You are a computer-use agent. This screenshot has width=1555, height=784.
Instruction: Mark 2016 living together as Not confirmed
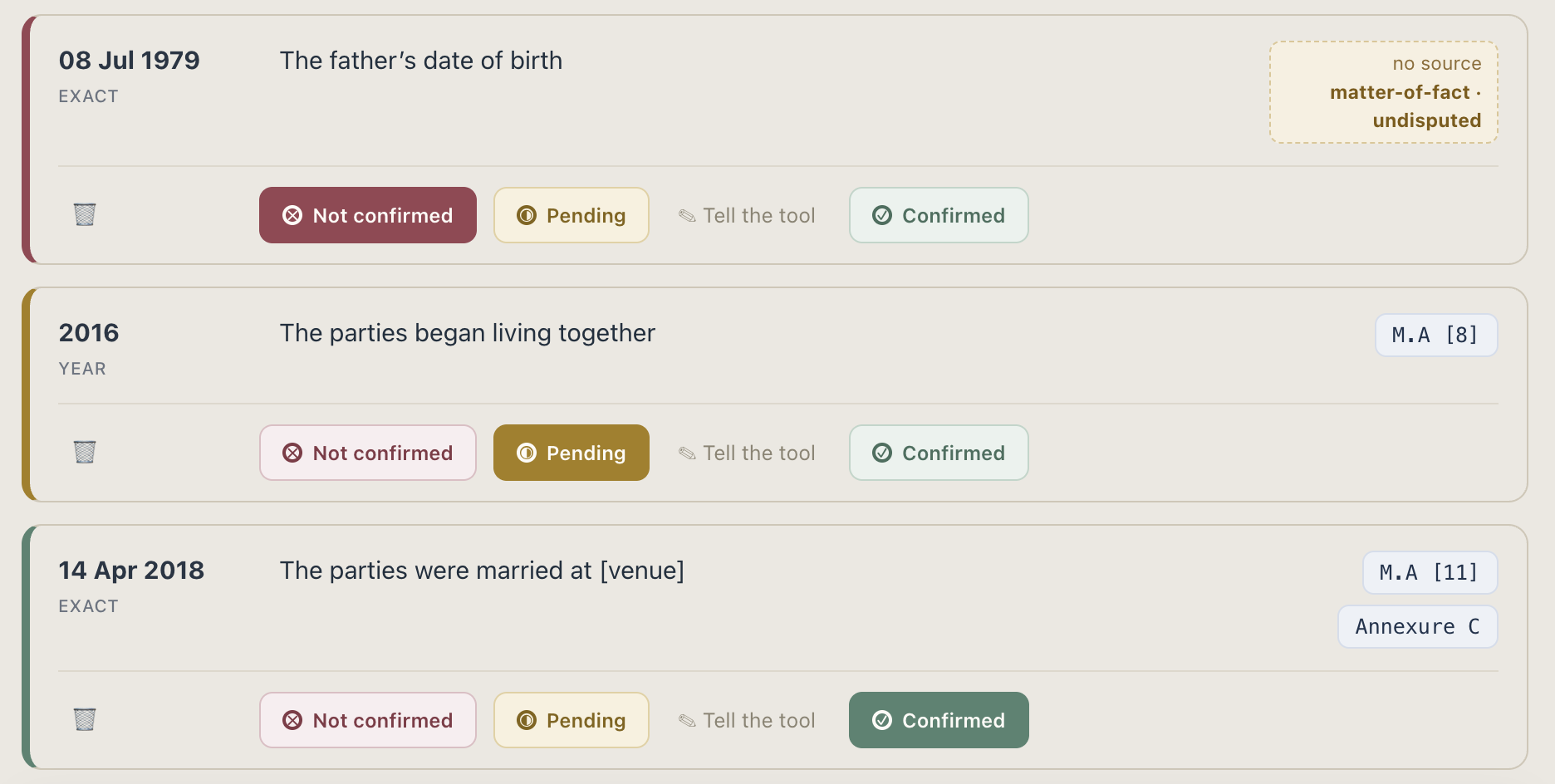click(x=368, y=453)
